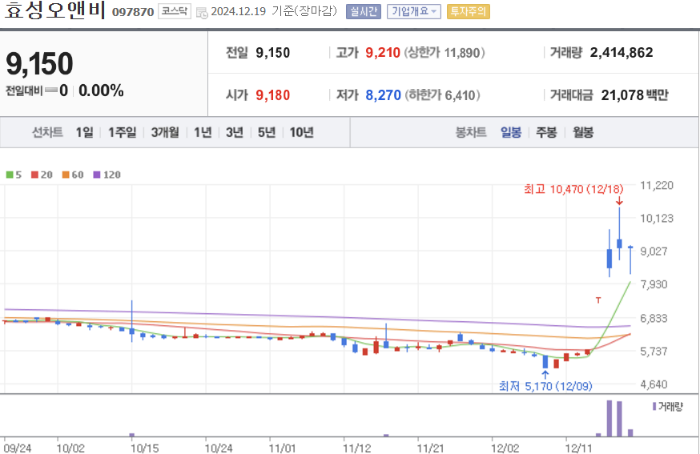The width and height of the screenshot is (700, 454).
Task: Click the 0.00% change rate
Action: (x=101, y=91)
